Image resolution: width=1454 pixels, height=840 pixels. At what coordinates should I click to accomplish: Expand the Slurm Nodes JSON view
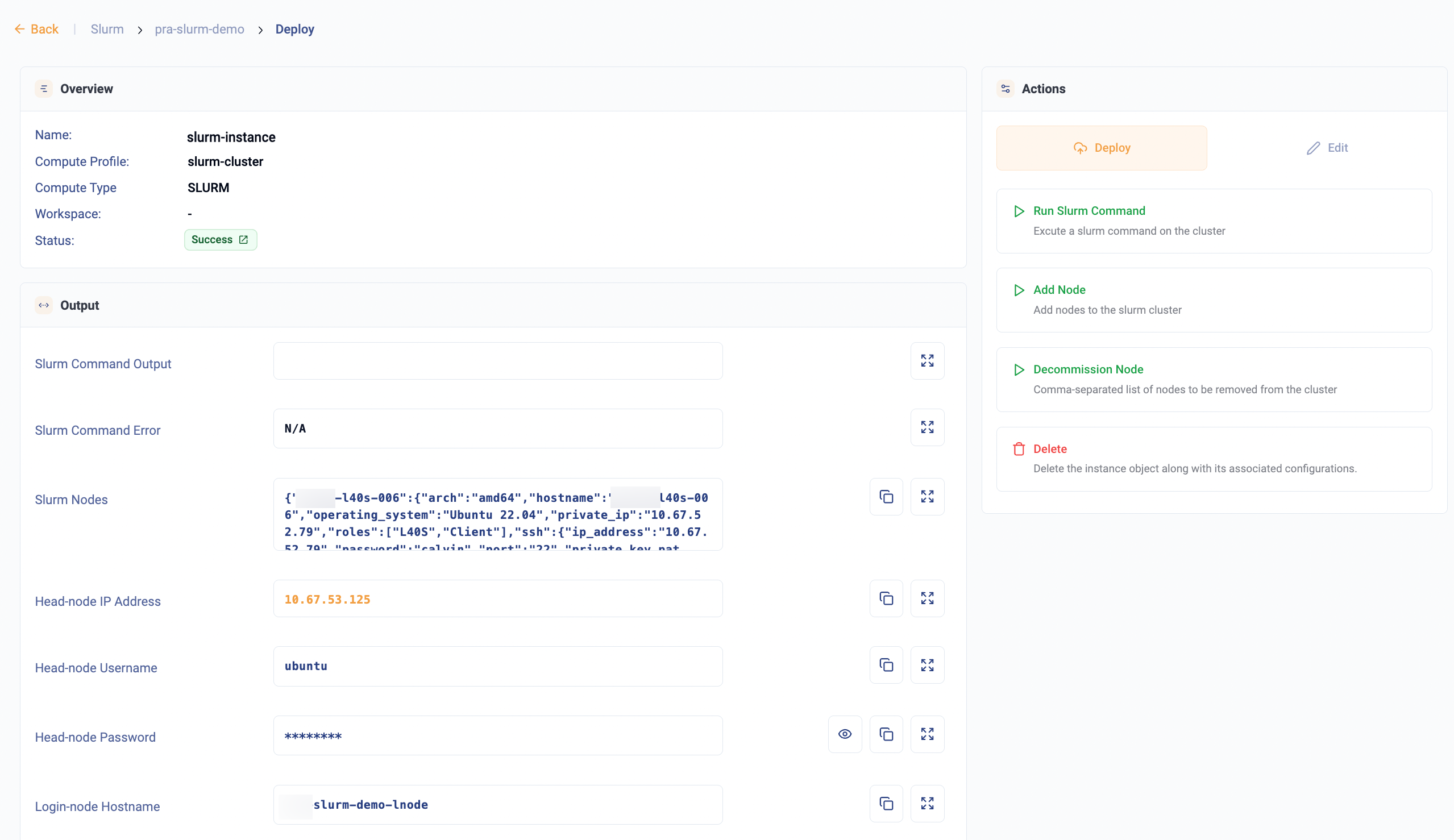pos(927,497)
